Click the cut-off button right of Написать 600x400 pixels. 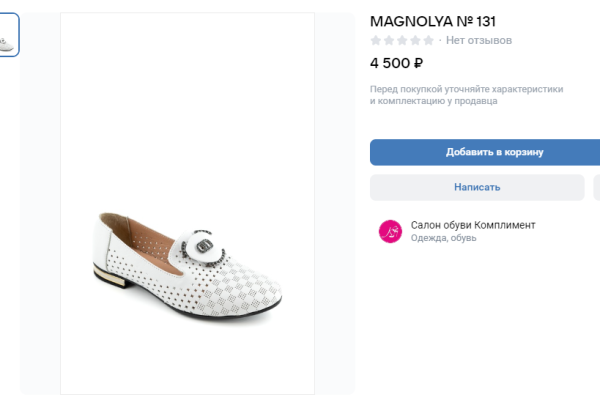click(597, 187)
